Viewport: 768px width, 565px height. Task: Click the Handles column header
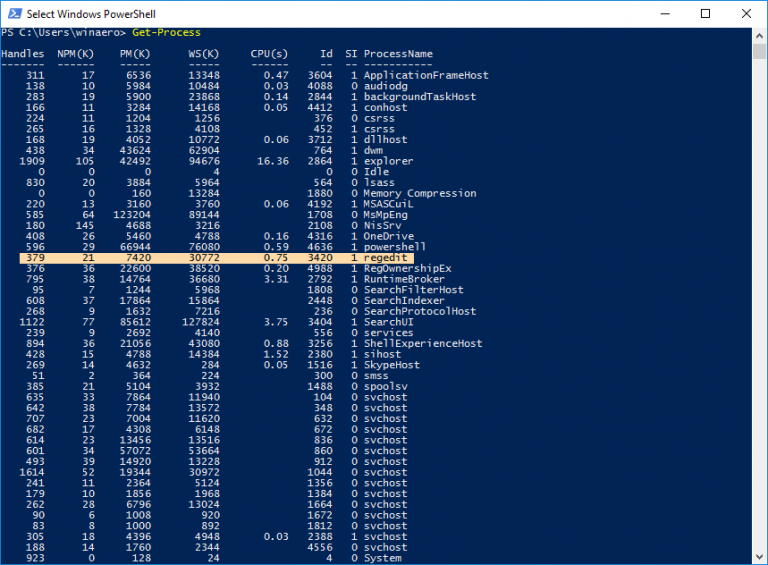pyautogui.click(x=22, y=54)
